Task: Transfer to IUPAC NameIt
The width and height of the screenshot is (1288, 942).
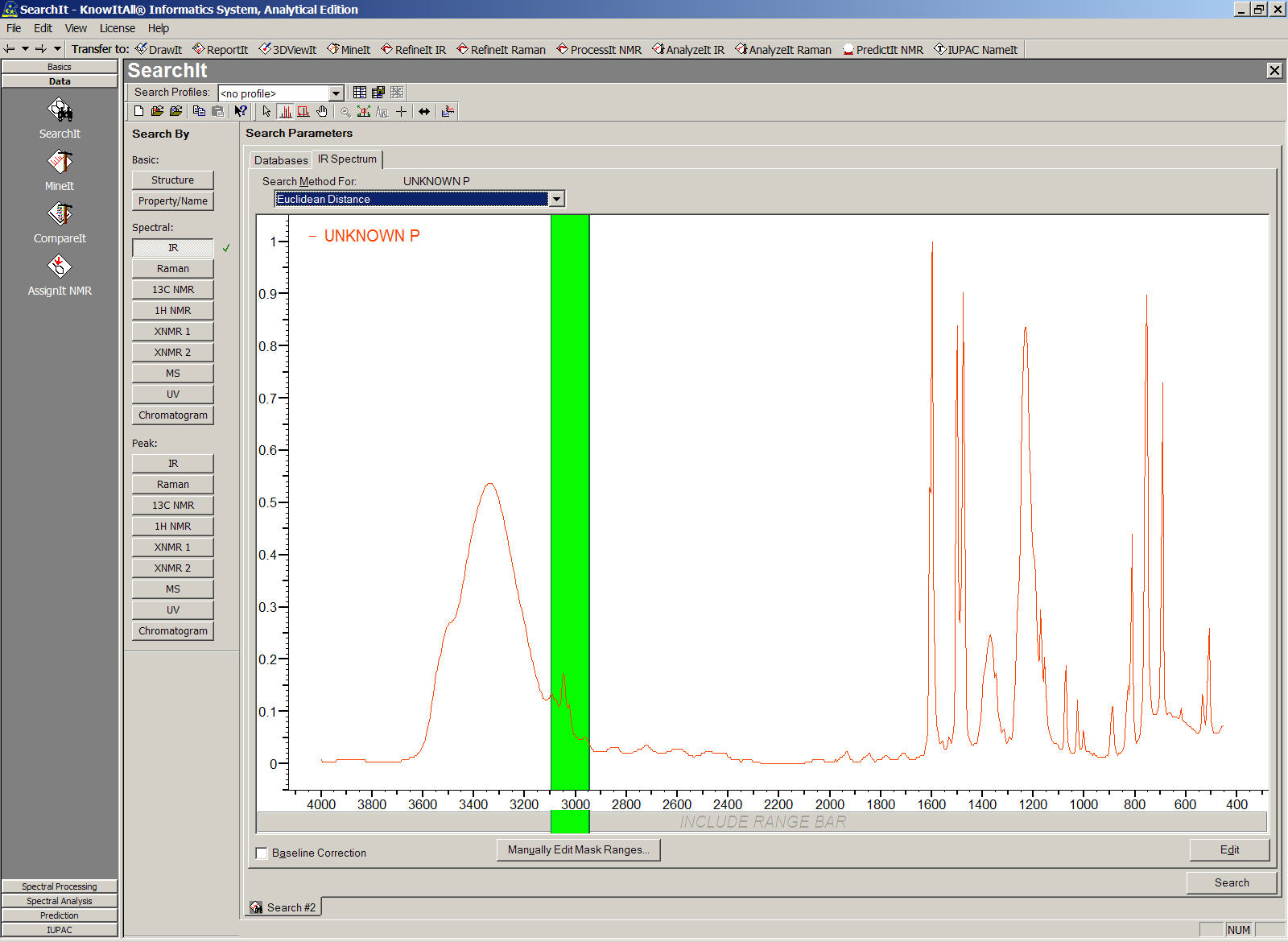Action: pyautogui.click(x=976, y=49)
